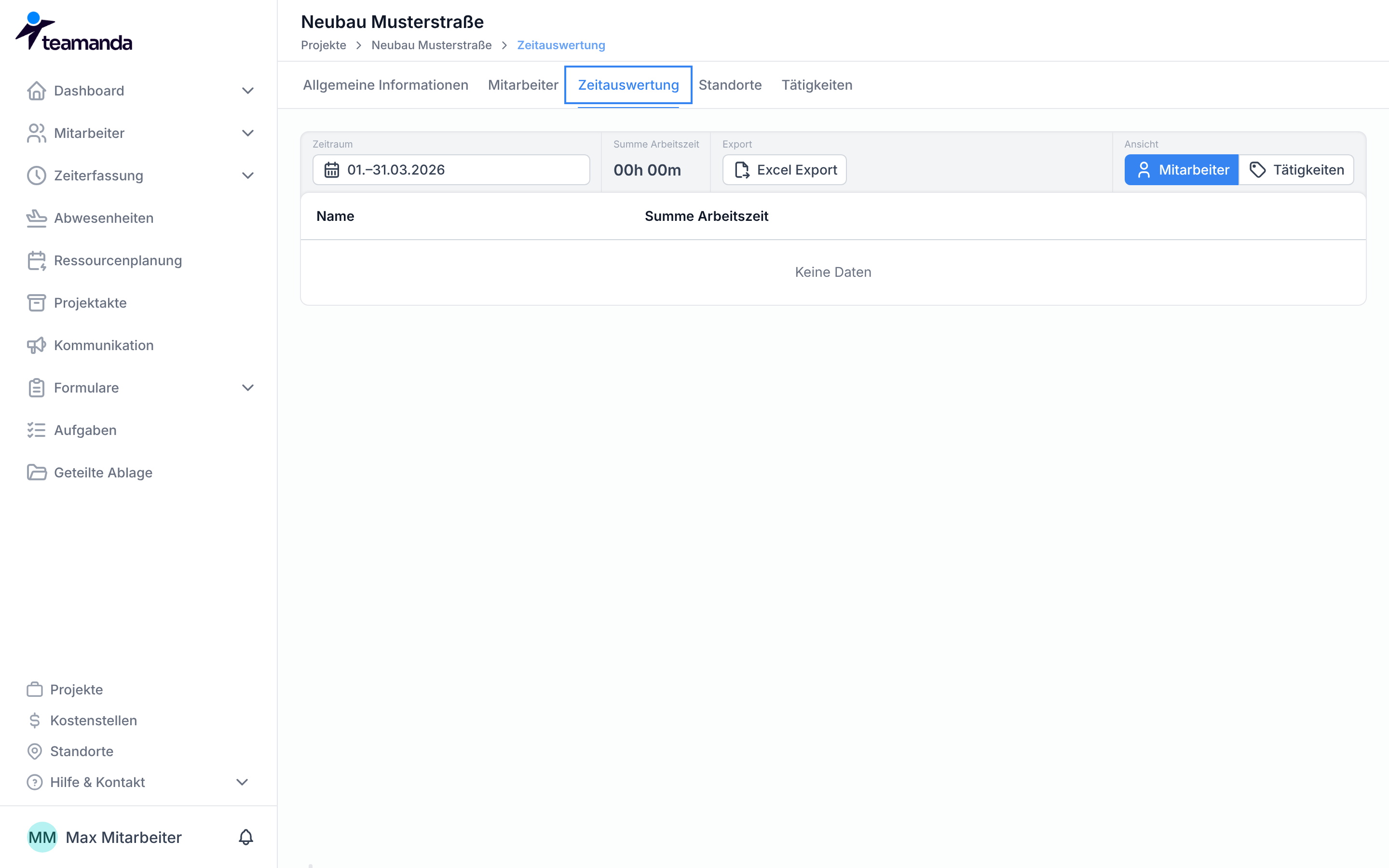Click the teamanda logo
This screenshot has width=1389, height=868.
[74, 31]
